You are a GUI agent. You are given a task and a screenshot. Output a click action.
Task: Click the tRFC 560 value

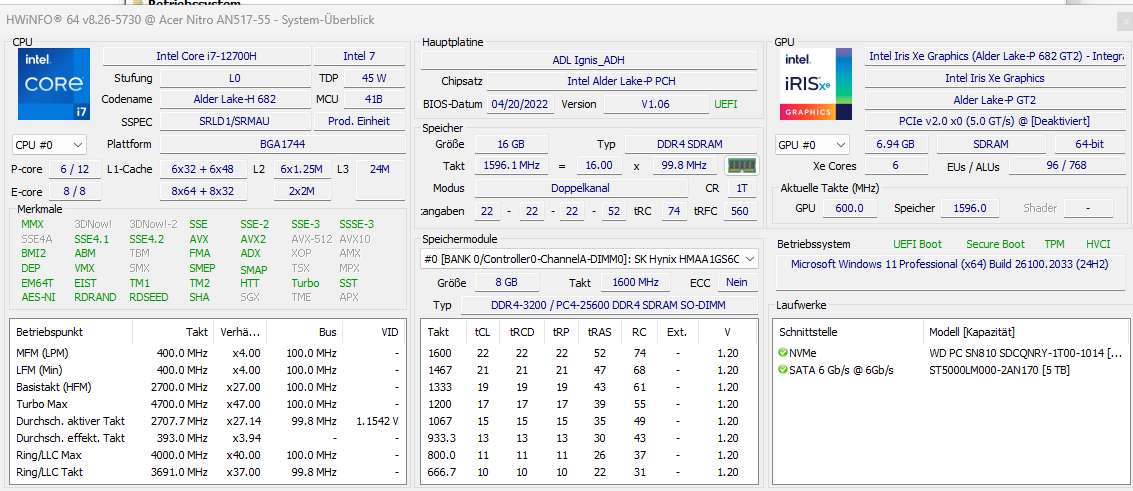coord(738,211)
